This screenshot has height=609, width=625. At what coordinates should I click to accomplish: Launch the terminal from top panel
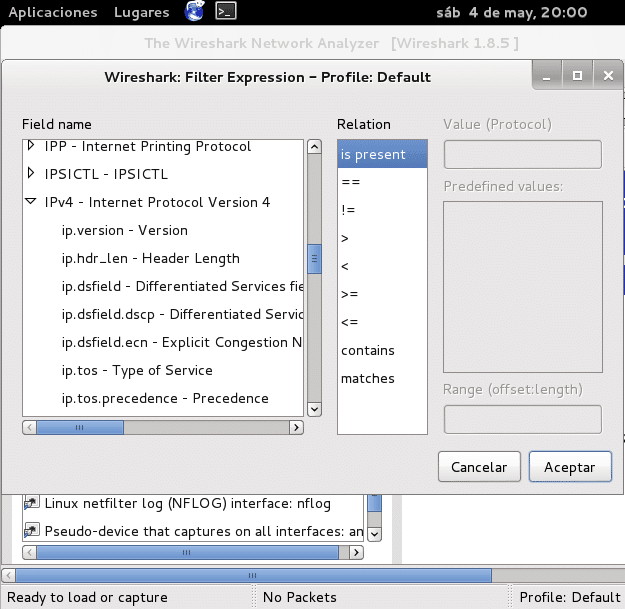point(227,13)
